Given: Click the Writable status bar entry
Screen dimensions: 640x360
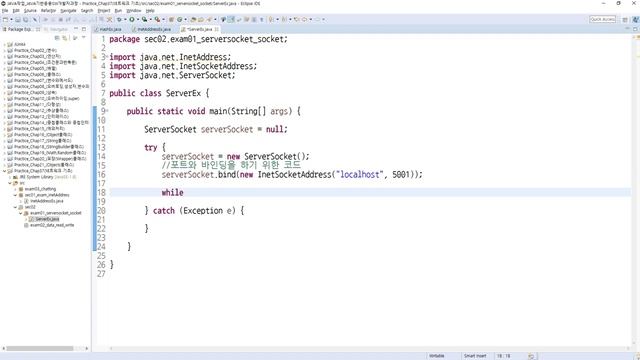Looking at the screenshot, I should point(436,356).
